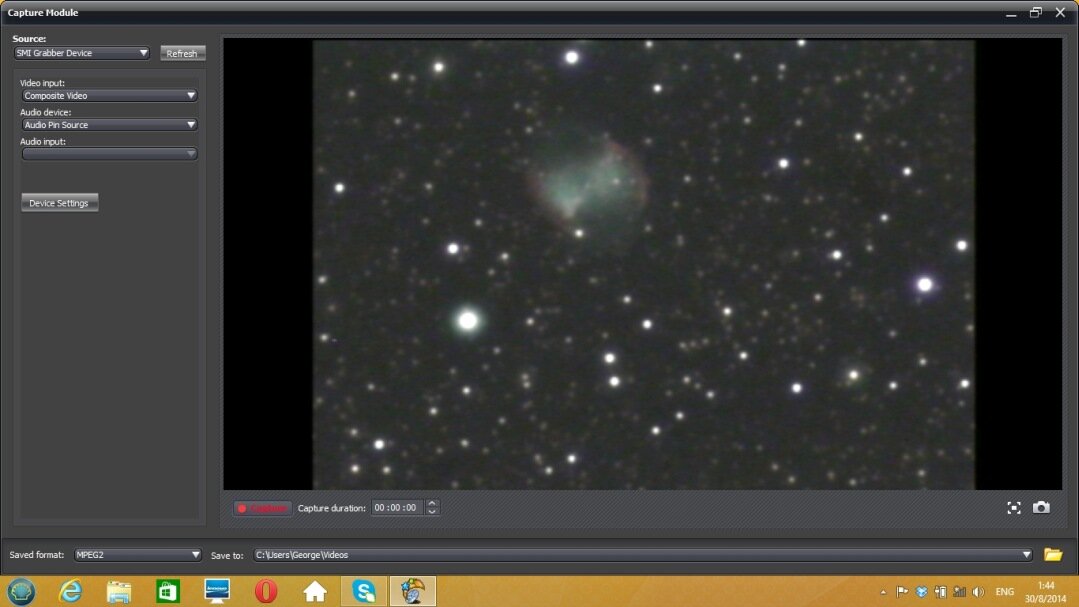Expand the Video input dropdown

[109, 96]
